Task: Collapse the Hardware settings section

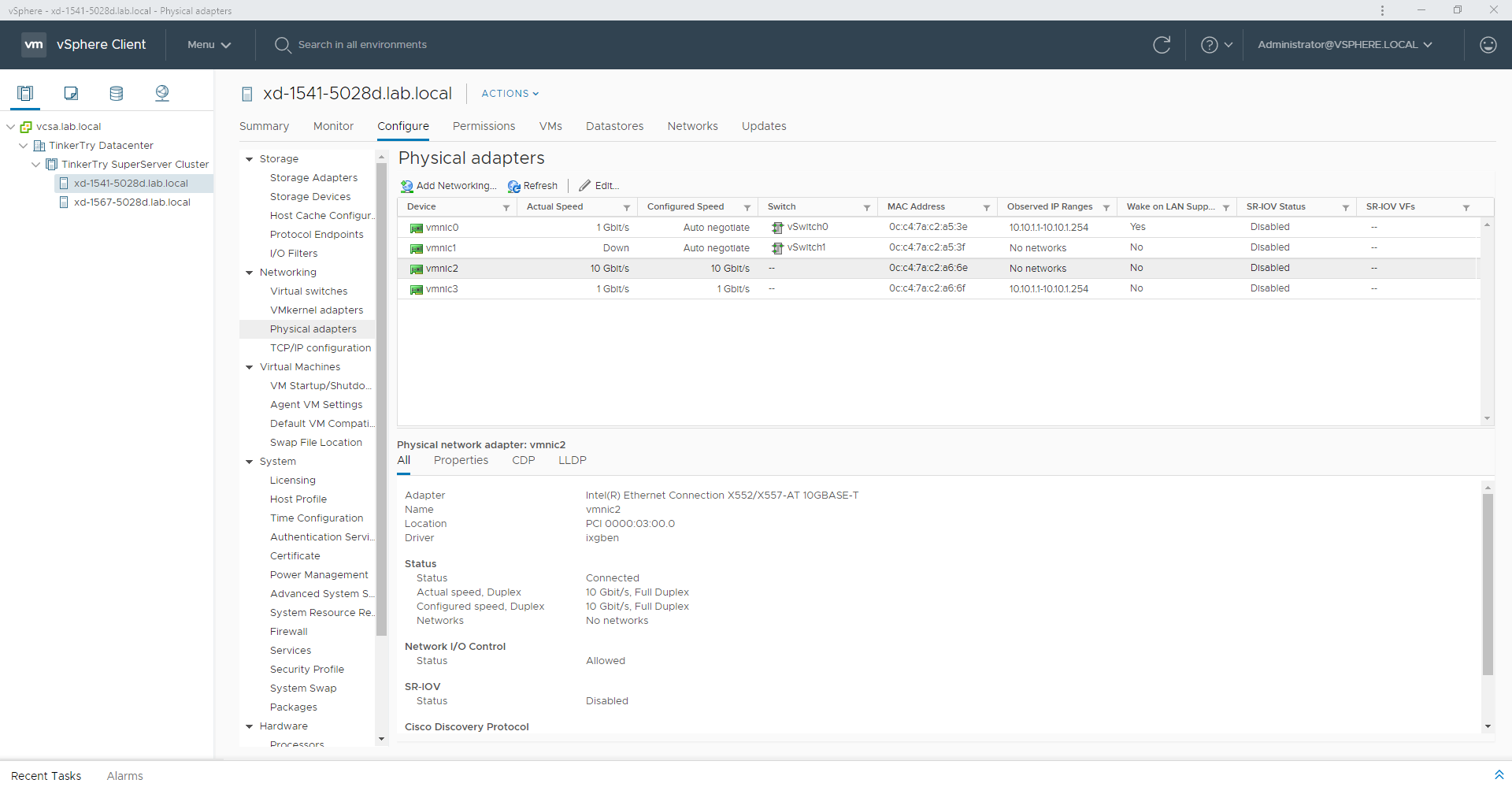Action: [x=249, y=726]
